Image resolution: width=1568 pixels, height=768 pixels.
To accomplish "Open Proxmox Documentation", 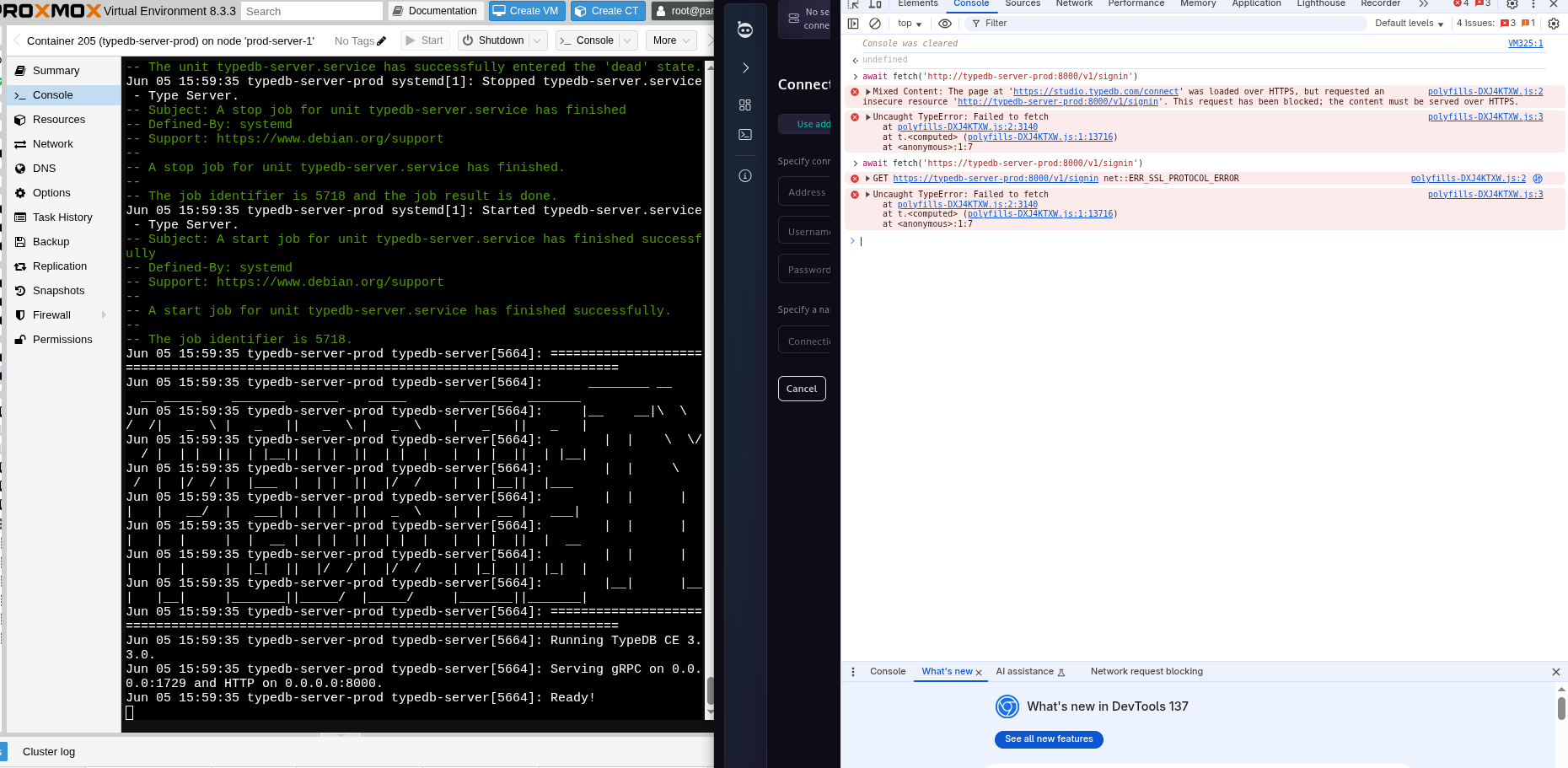I will [436, 11].
